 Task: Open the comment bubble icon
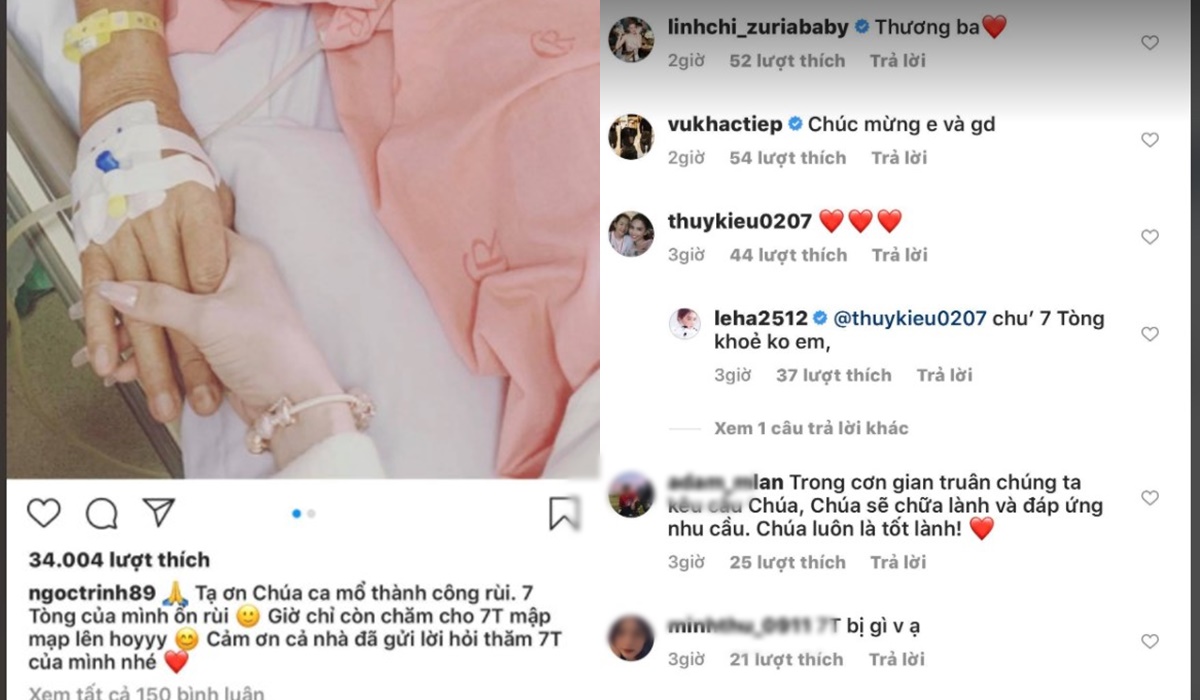[102, 514]
